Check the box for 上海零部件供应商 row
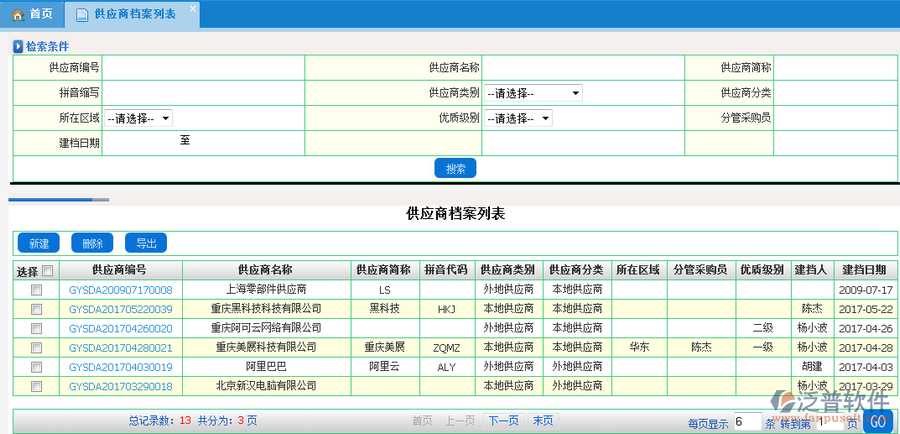900x434 pixels. [x=37, y=290]
